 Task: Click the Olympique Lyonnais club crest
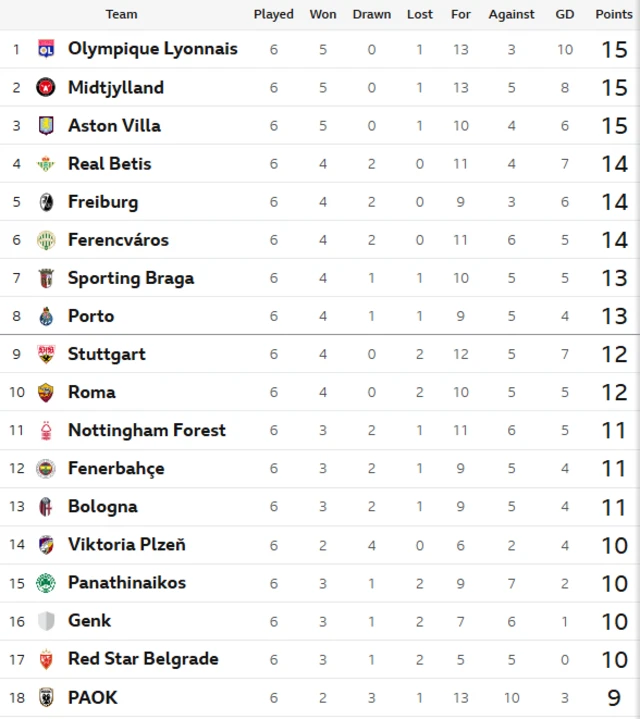click(46, 49)
